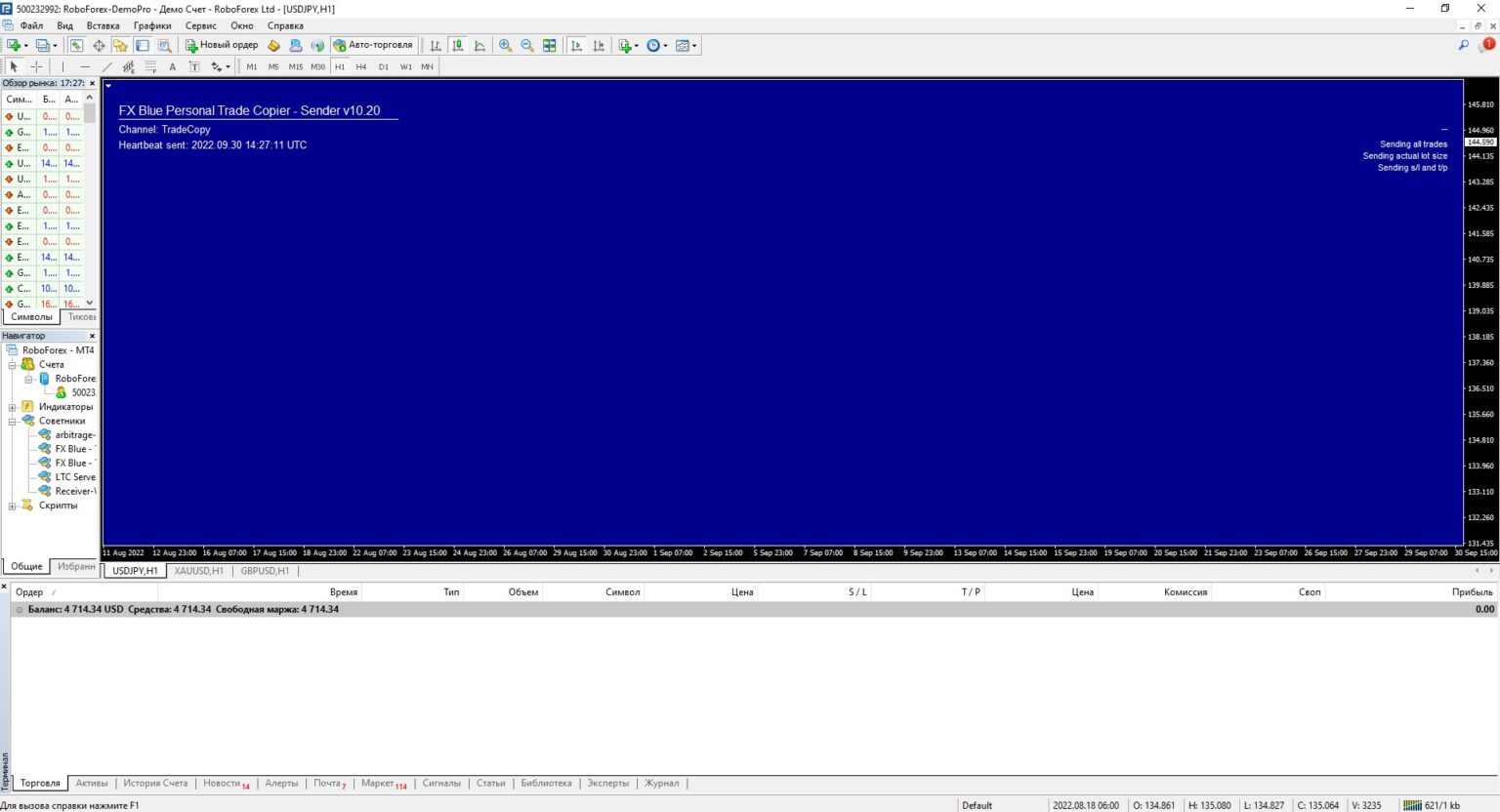The height and width of the screenshot is (812, 1500).
Task: Open a New Order window
Action: (221, 45)
